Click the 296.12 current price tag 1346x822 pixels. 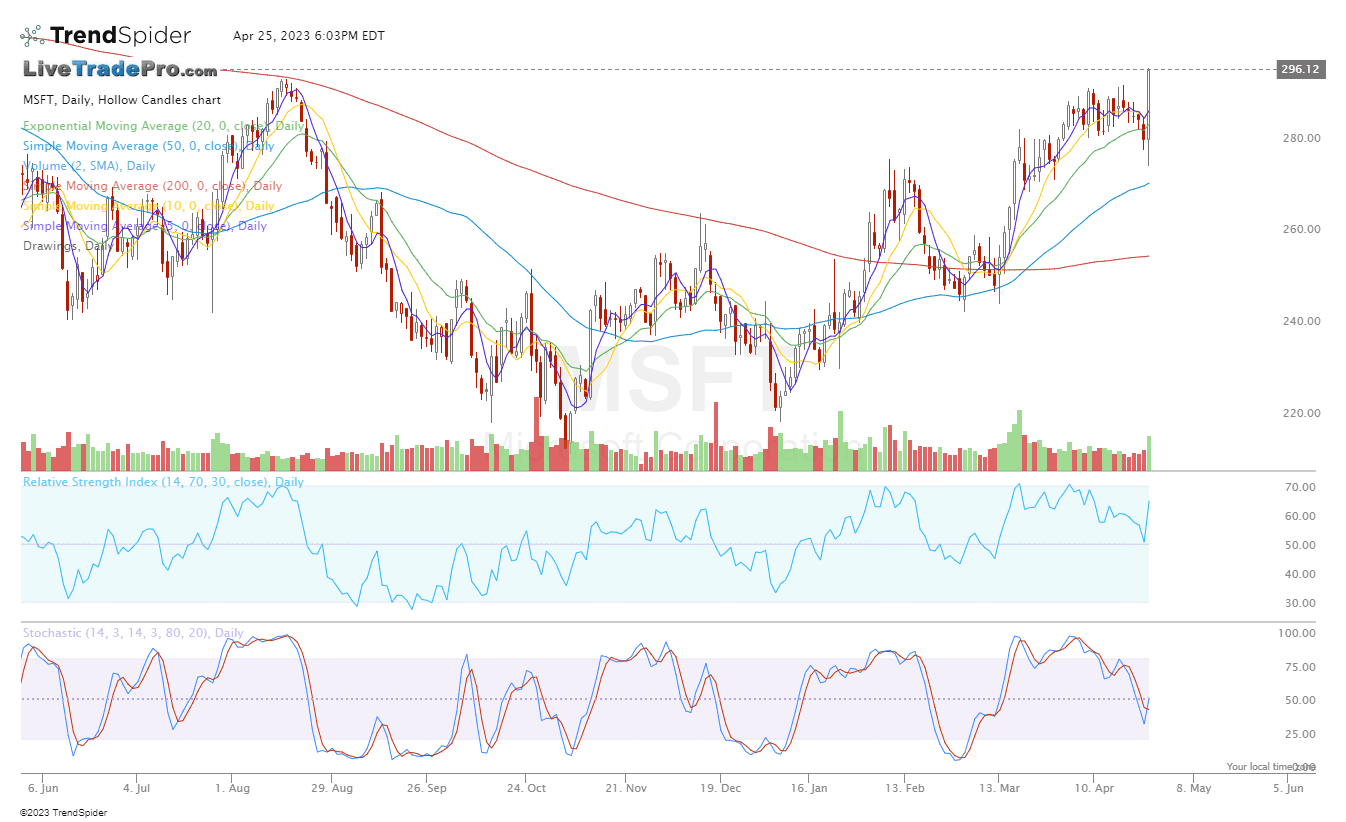[x=1300, y=70]
